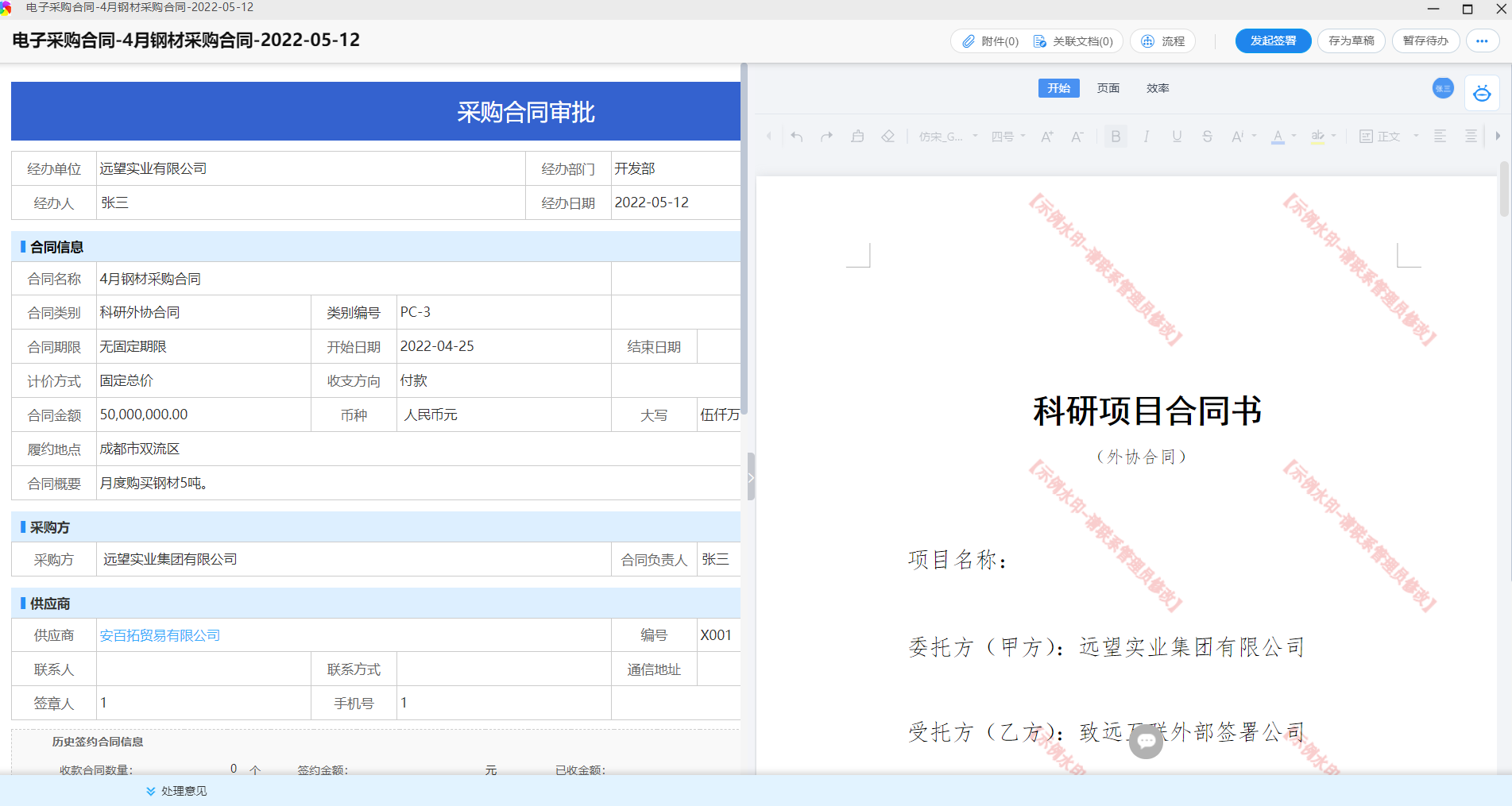Click the 张三 user avatar
Image resolution: width=1512 pixels, height=806 pixels.
tap(1443, 88)
